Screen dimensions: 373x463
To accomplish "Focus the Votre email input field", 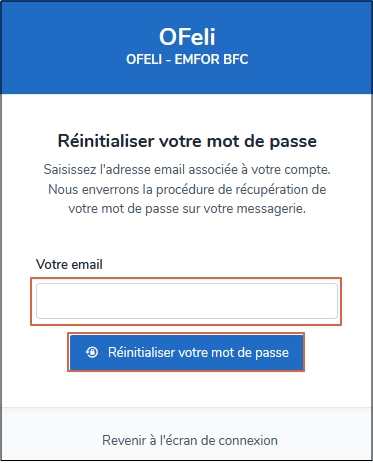I will (x=187, y=301).
